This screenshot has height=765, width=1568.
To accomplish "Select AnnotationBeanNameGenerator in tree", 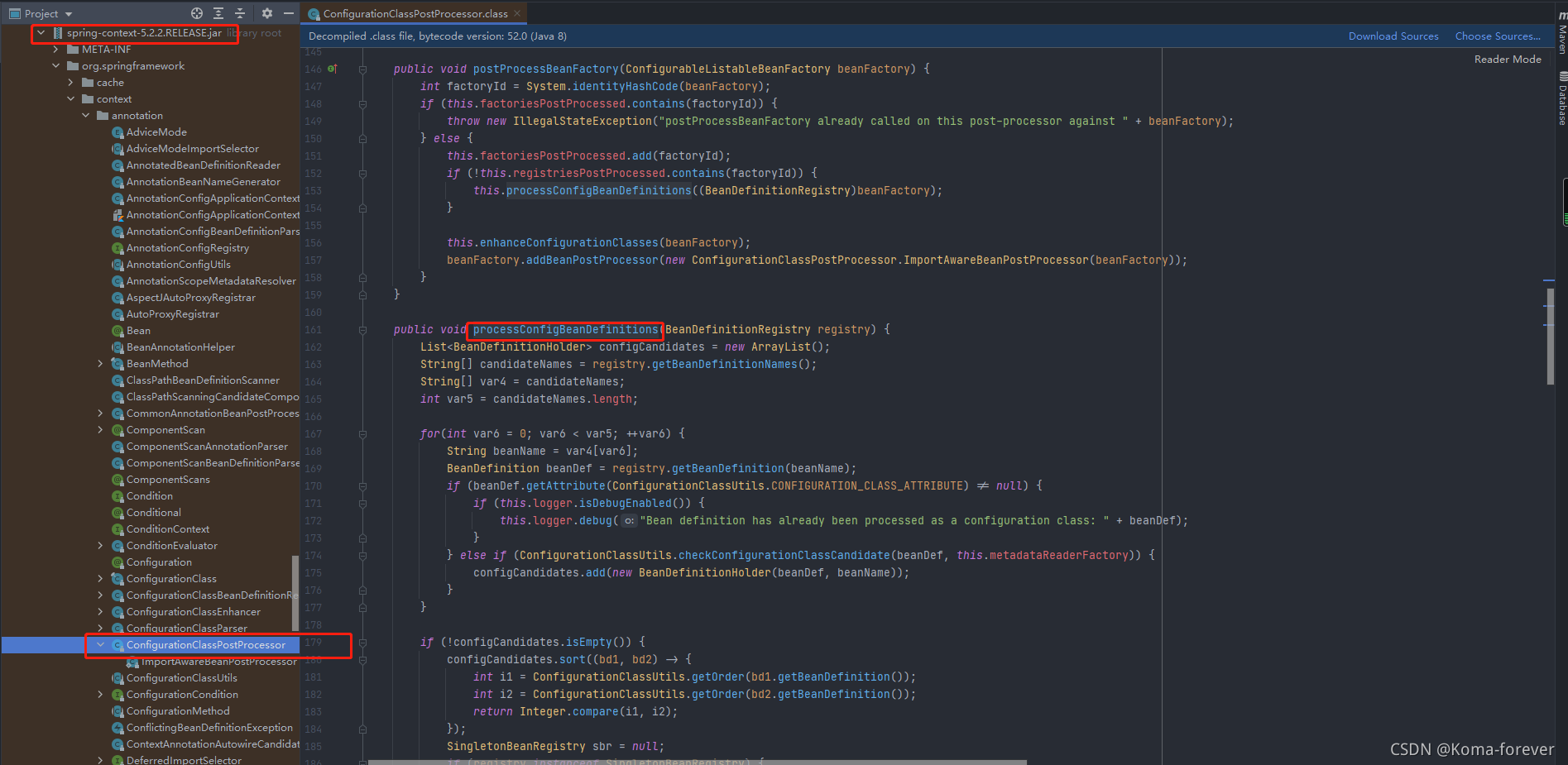I will [x=203, y=182].
